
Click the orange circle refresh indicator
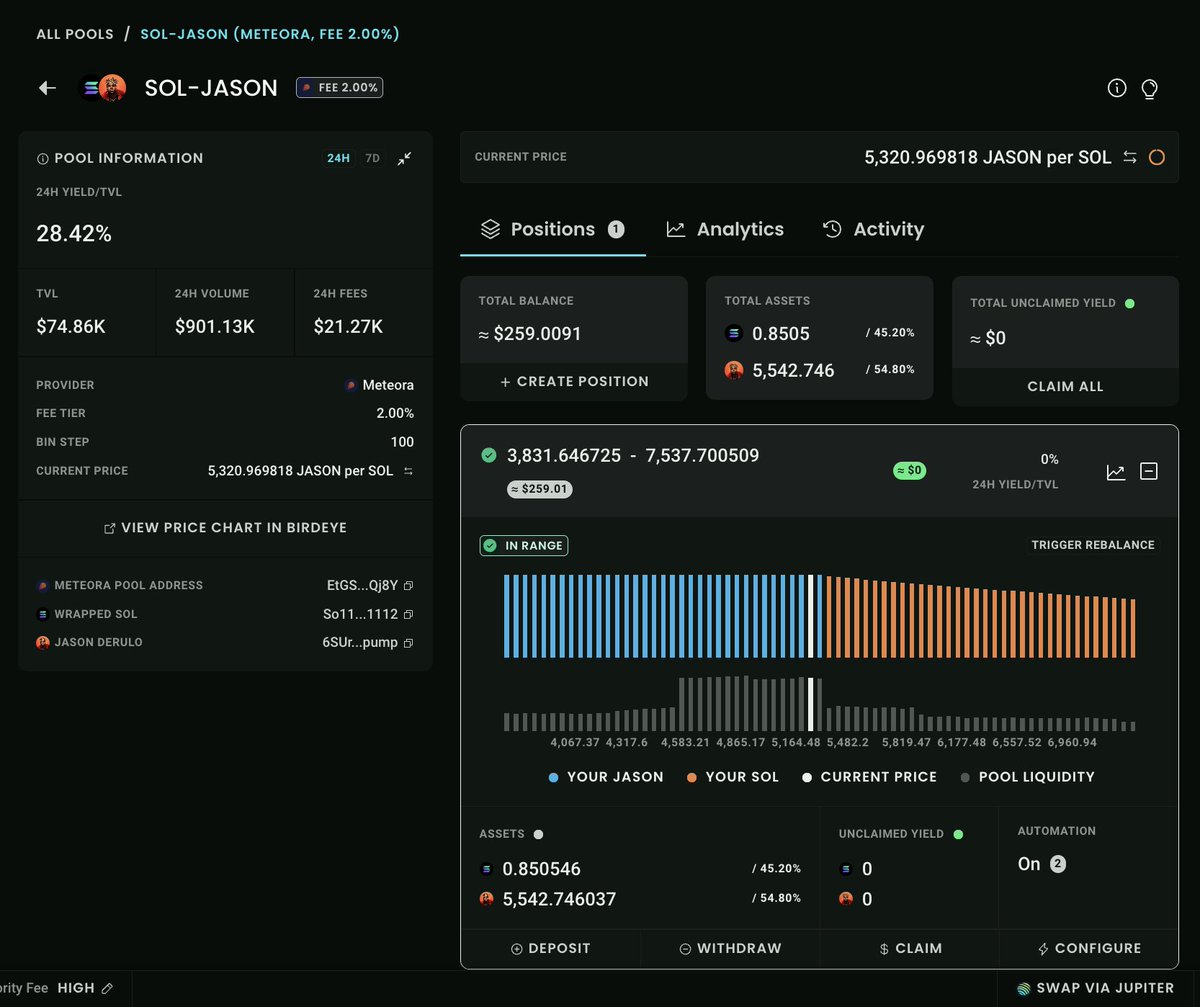(1157, 157)
